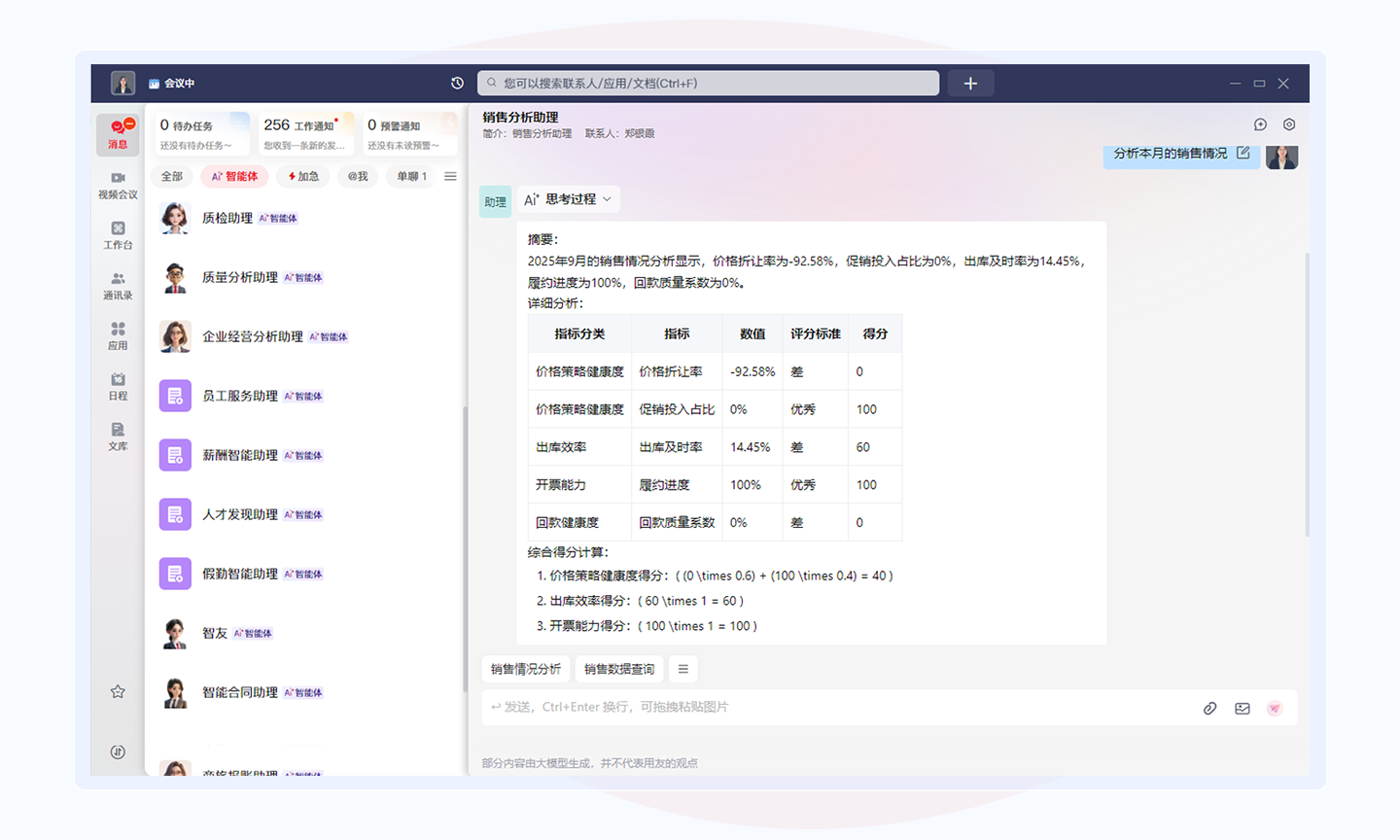Click the 销售情况分析 quick action button
Viewport: 1400px width, 840px height.
pyautogui.click(x=526, y=669)
